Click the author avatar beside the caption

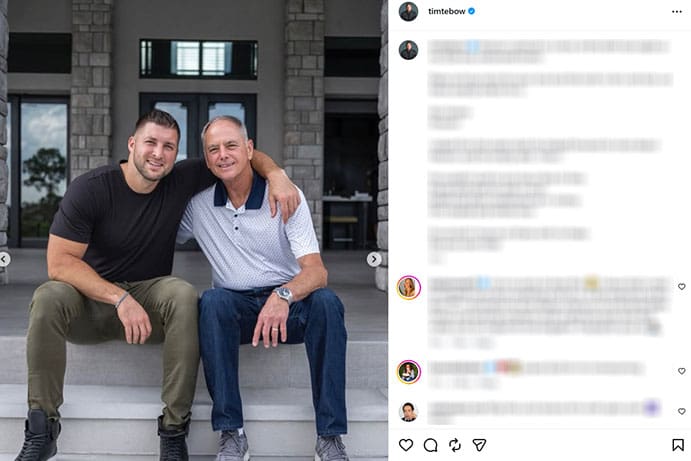(x=408, y=50)
